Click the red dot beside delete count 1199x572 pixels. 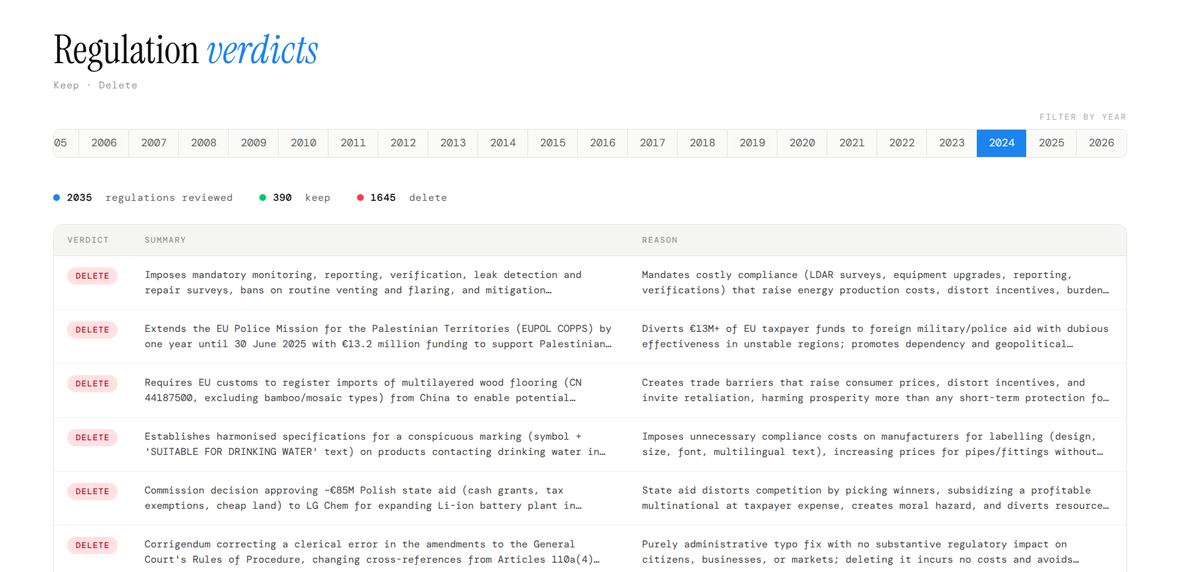point(360,198)
